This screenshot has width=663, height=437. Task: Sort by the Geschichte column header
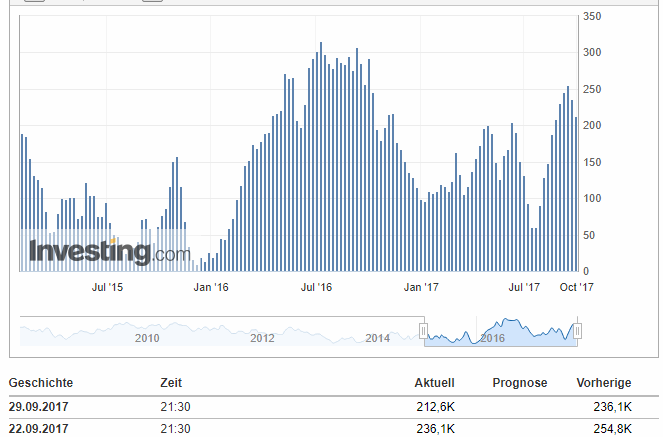pos(41,383)
